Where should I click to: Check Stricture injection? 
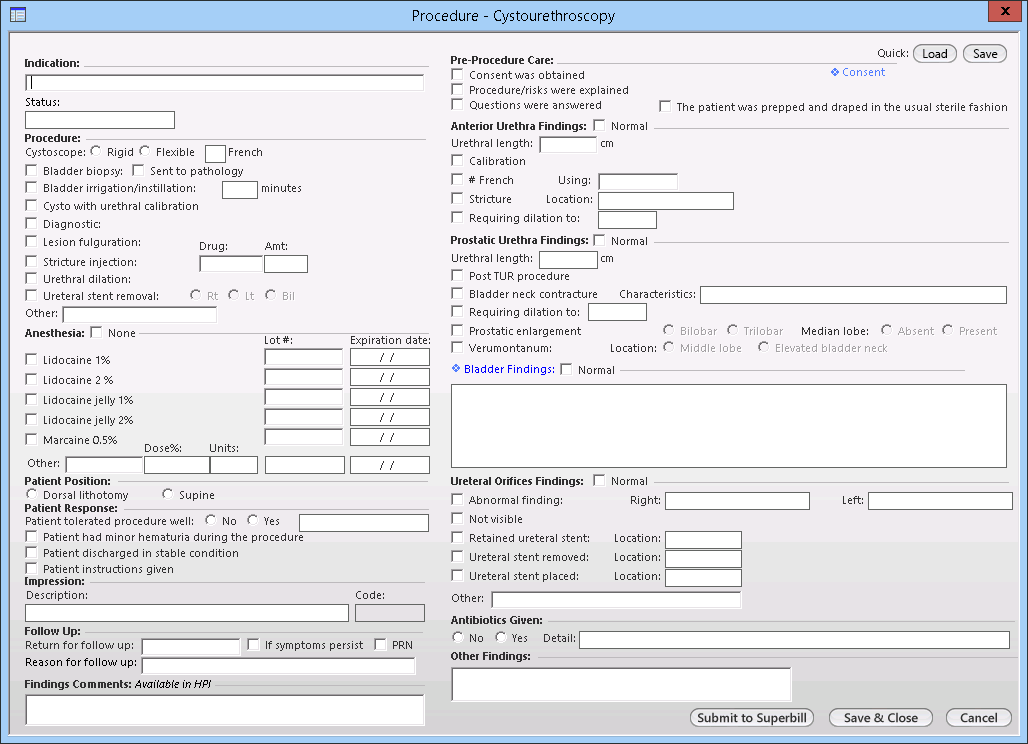pyautogui.click(x=31, y=262)
